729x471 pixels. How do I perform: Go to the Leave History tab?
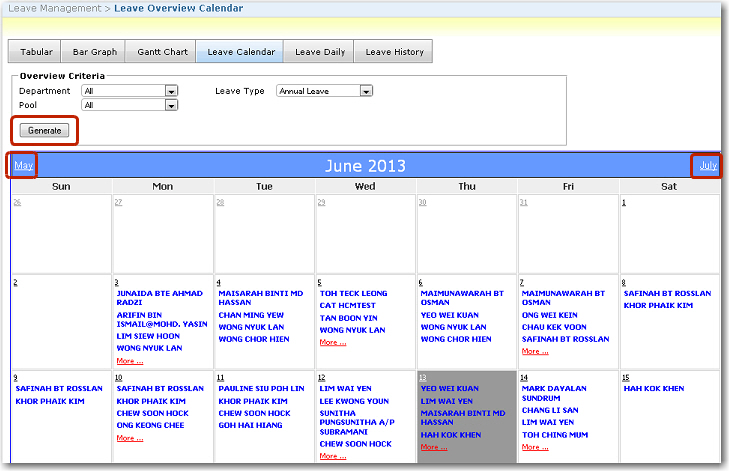point(394,52)
